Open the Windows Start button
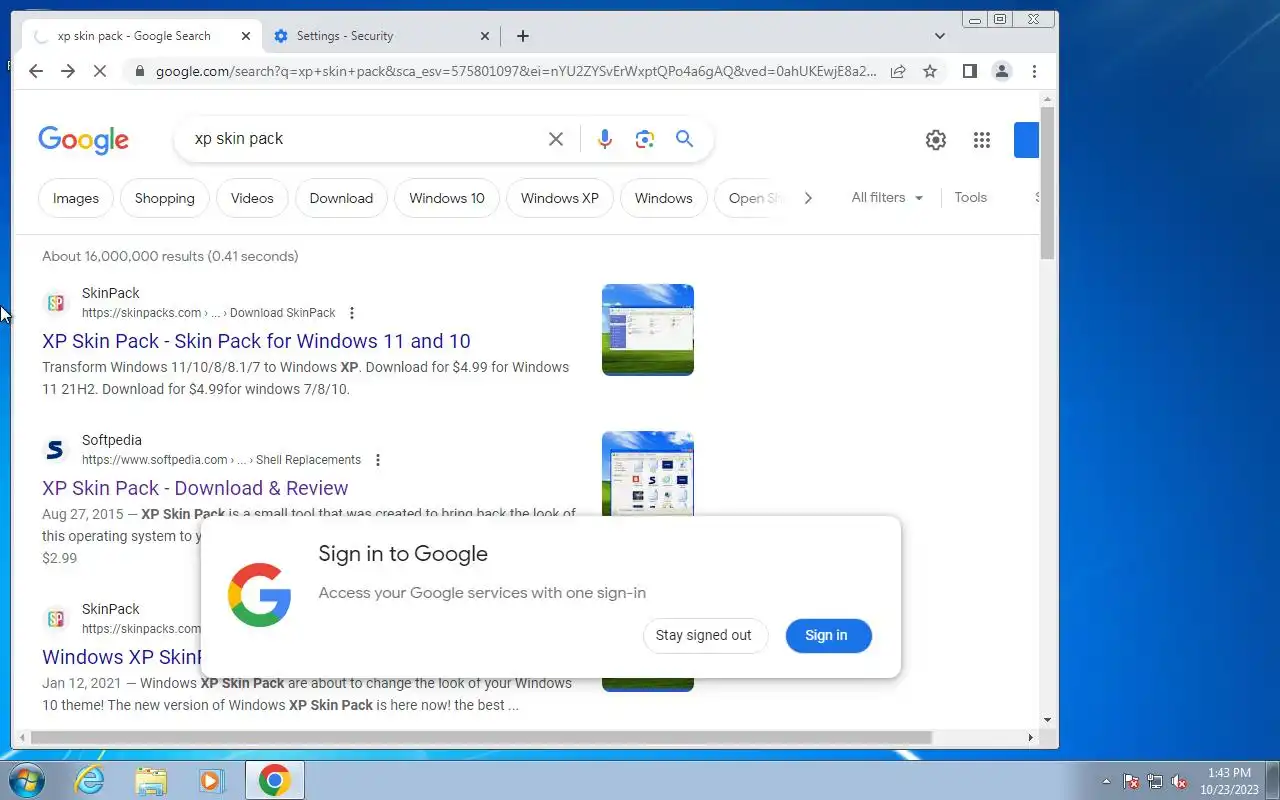The height and width of the screenshot is (800, 1280). click(25, 780)
